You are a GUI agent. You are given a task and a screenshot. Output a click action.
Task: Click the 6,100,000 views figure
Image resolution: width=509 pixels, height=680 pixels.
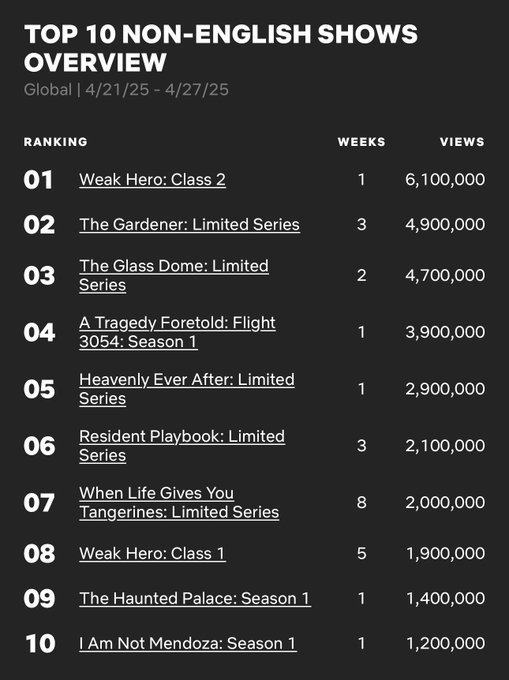tap(445, 180)
